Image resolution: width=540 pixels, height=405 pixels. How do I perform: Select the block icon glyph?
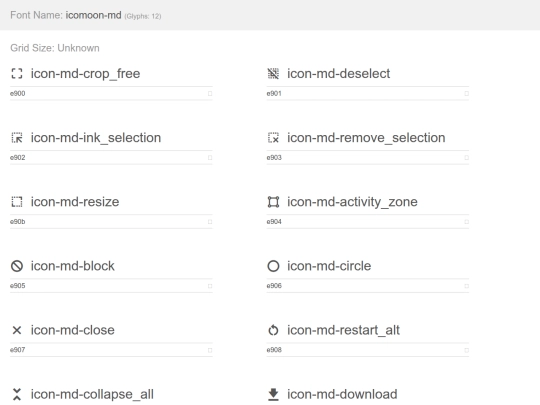17,266
